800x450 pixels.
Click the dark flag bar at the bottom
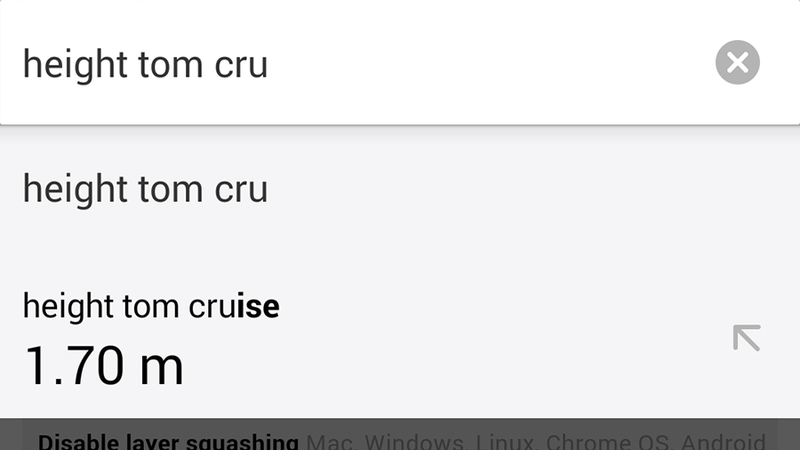(400, 435)
